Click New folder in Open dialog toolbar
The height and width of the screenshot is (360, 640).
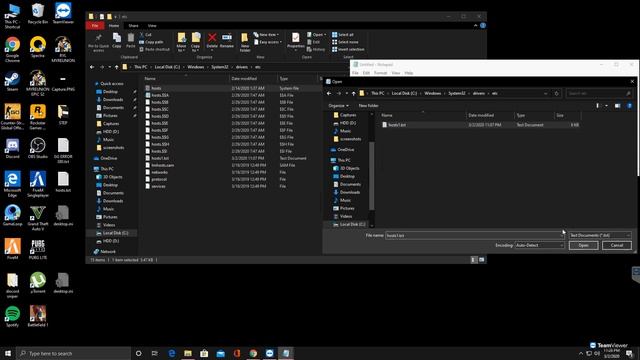coord(368,106)
